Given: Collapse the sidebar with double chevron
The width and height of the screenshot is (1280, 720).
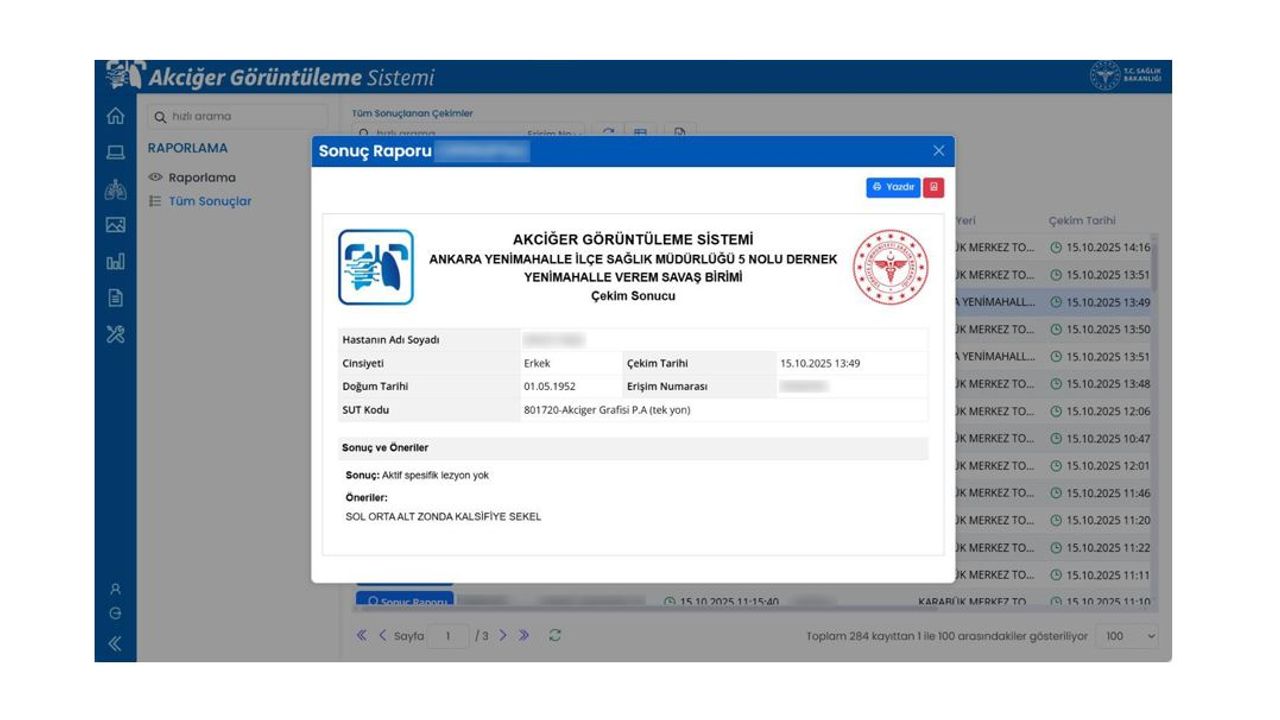Looking at the screenshot, I should [115, 644].
